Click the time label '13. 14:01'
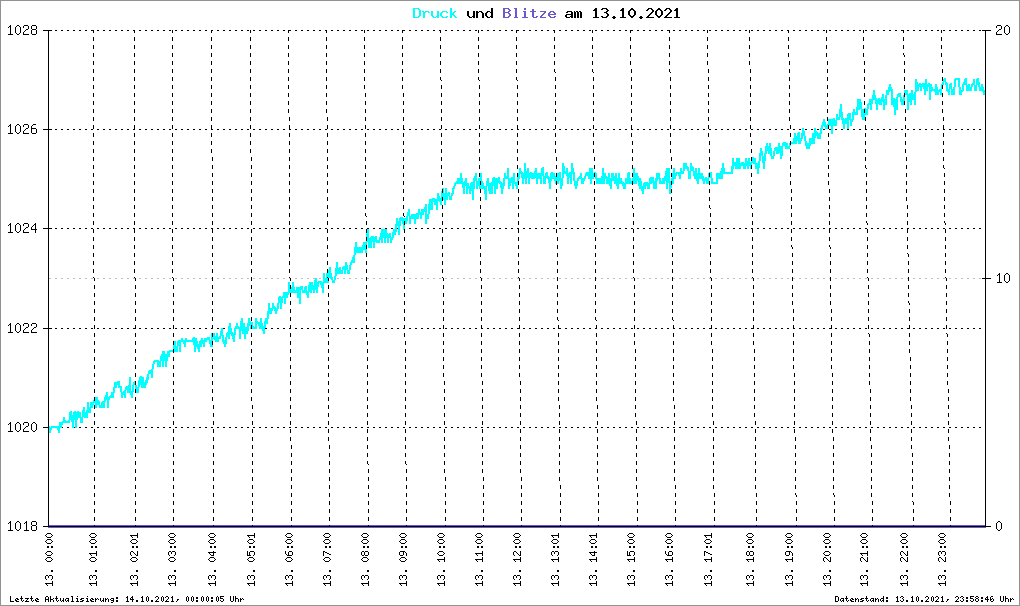1020x606 pixels. pyautogui.click(x=593, y=559)
